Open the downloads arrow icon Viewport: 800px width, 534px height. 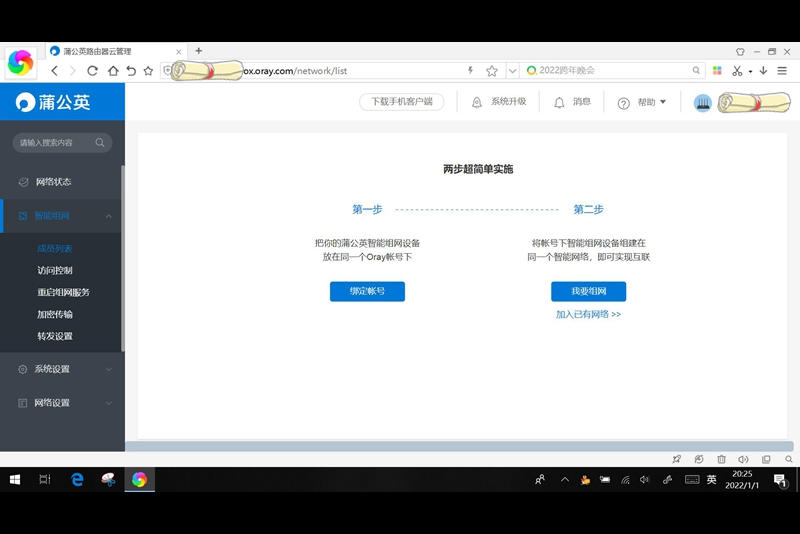[763, 70]
